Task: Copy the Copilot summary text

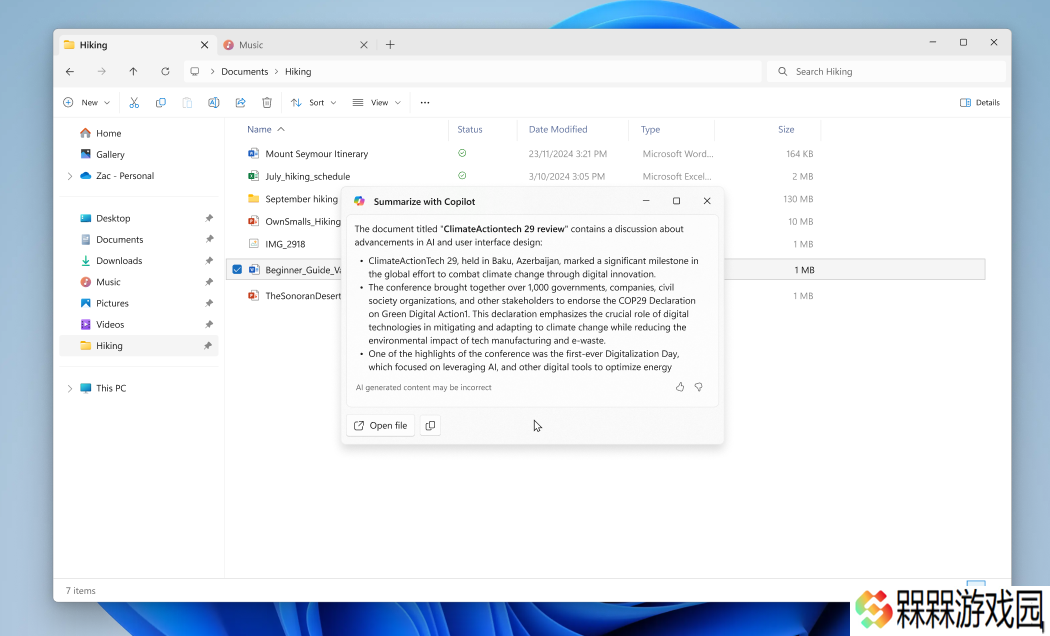Action: pos(430,426)
